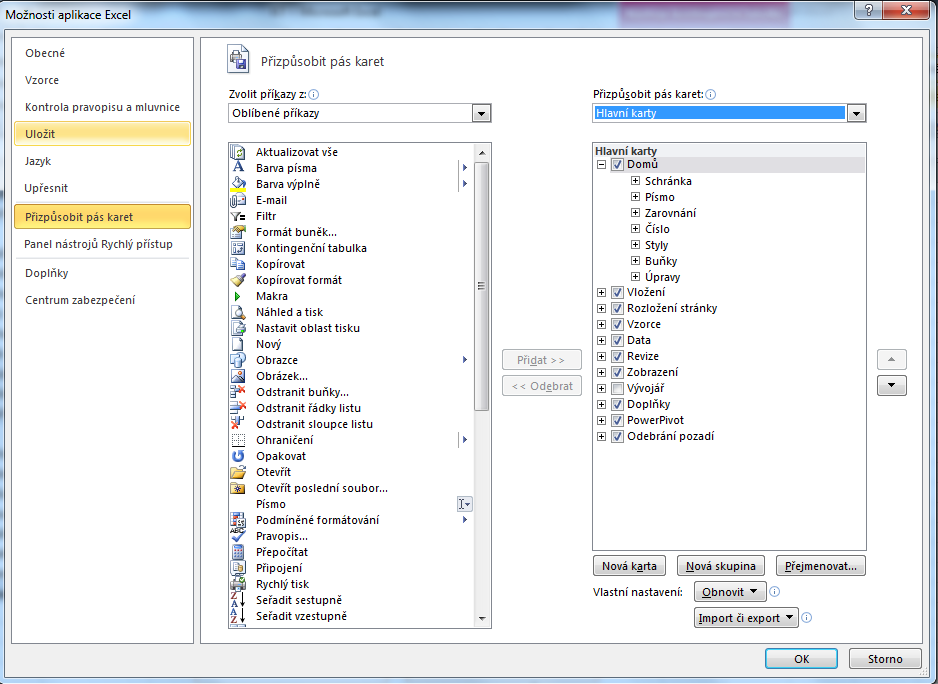The height and width of the screenshot is (684, 938).
Task: Click the Opakovat redo icon
Action: (238, 456)
